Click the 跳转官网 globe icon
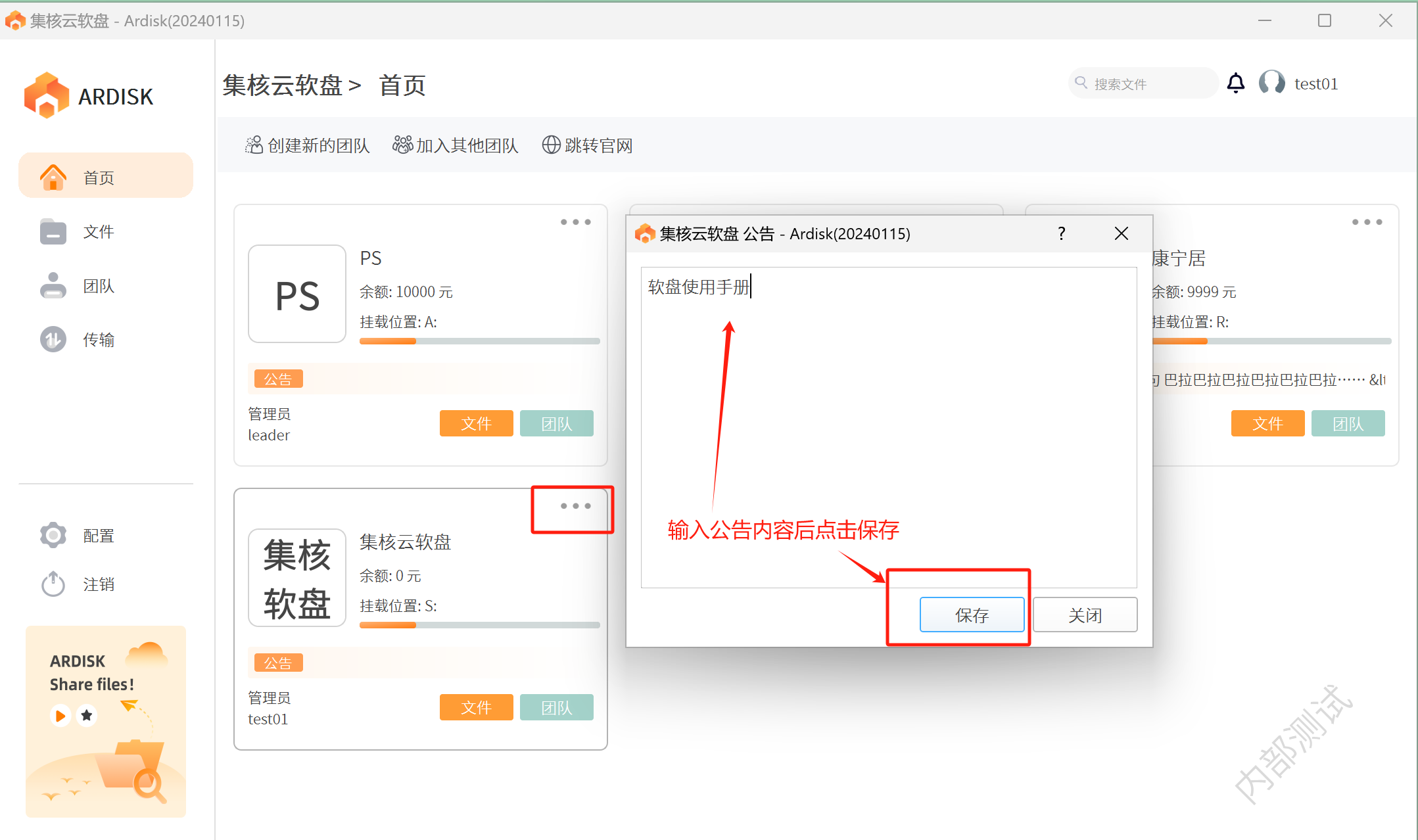The width and height of the screenshot is (1418, 840). pos(551,145)
